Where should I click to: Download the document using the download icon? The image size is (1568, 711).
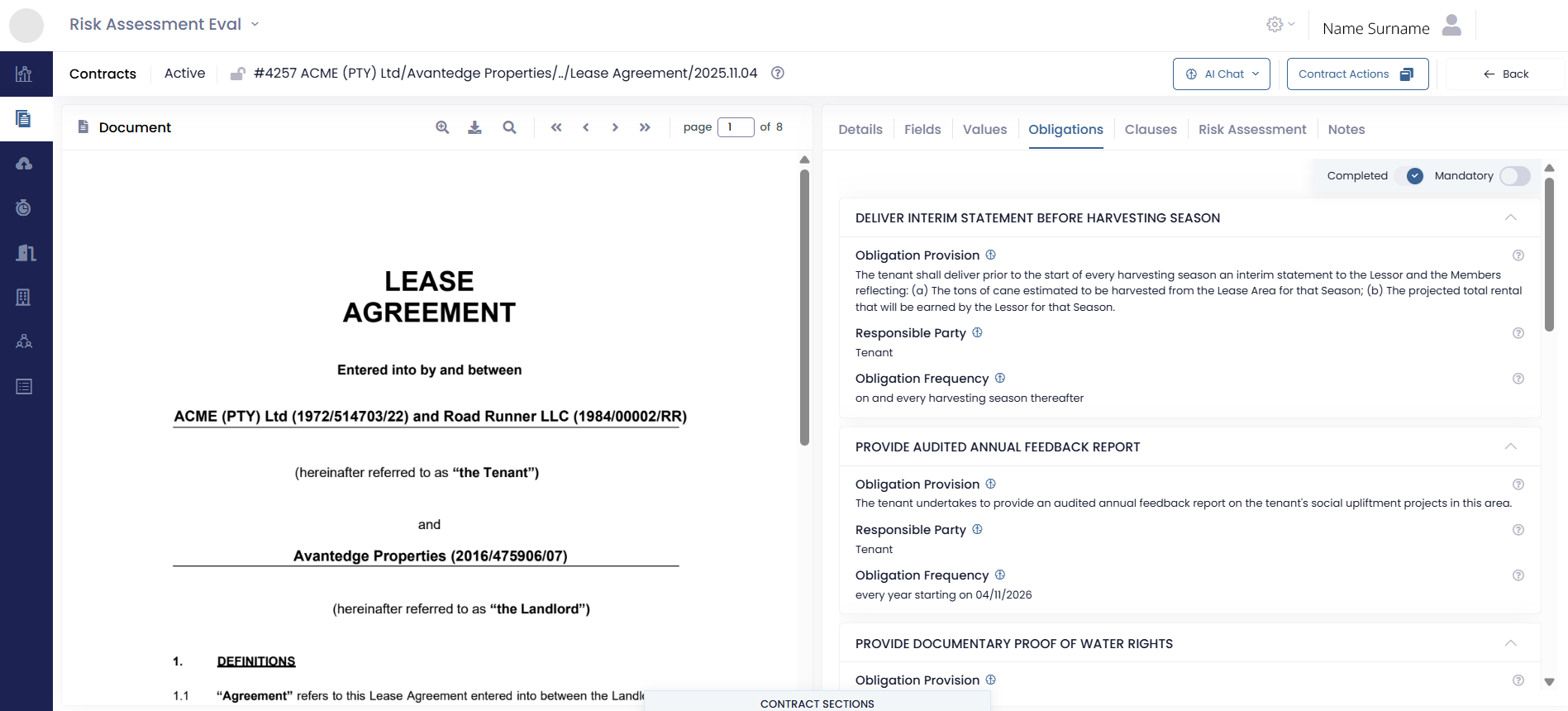474,127
